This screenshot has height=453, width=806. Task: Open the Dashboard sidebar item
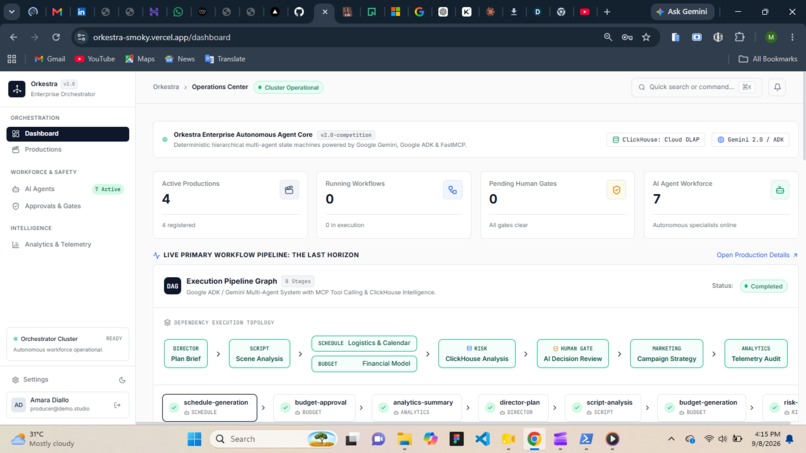click(67, 134)
